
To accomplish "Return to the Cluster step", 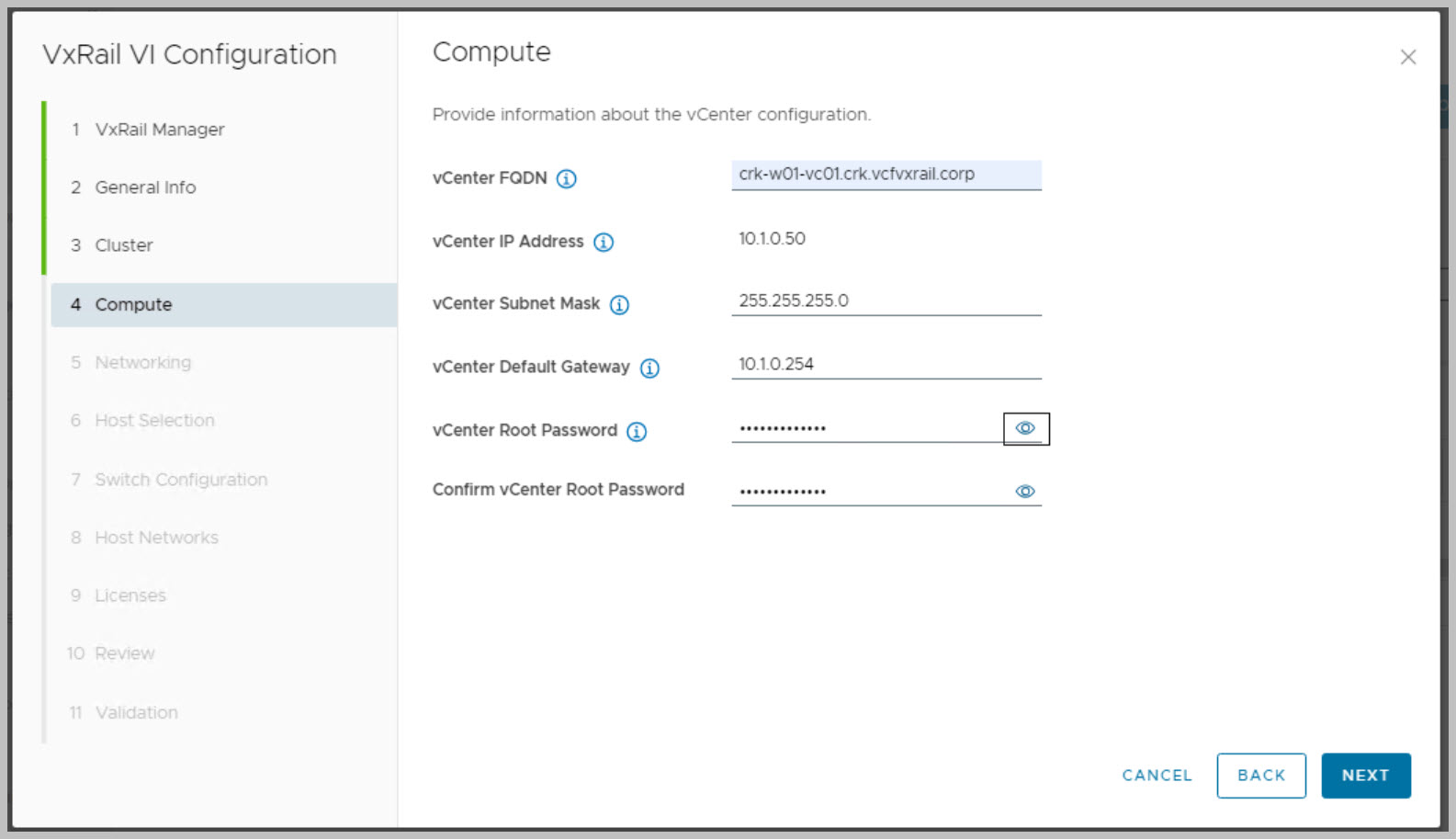I will point(124,245).
